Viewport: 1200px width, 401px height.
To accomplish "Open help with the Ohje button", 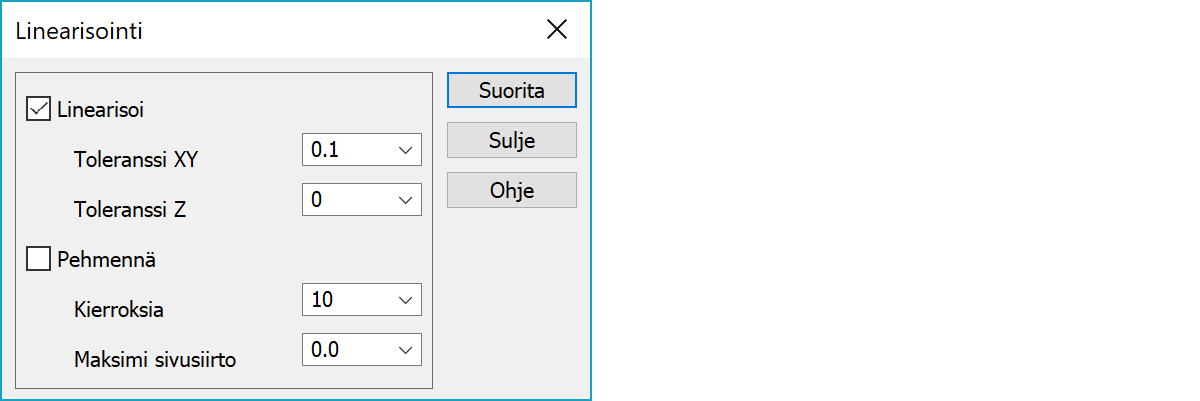I will pos(511,190).
